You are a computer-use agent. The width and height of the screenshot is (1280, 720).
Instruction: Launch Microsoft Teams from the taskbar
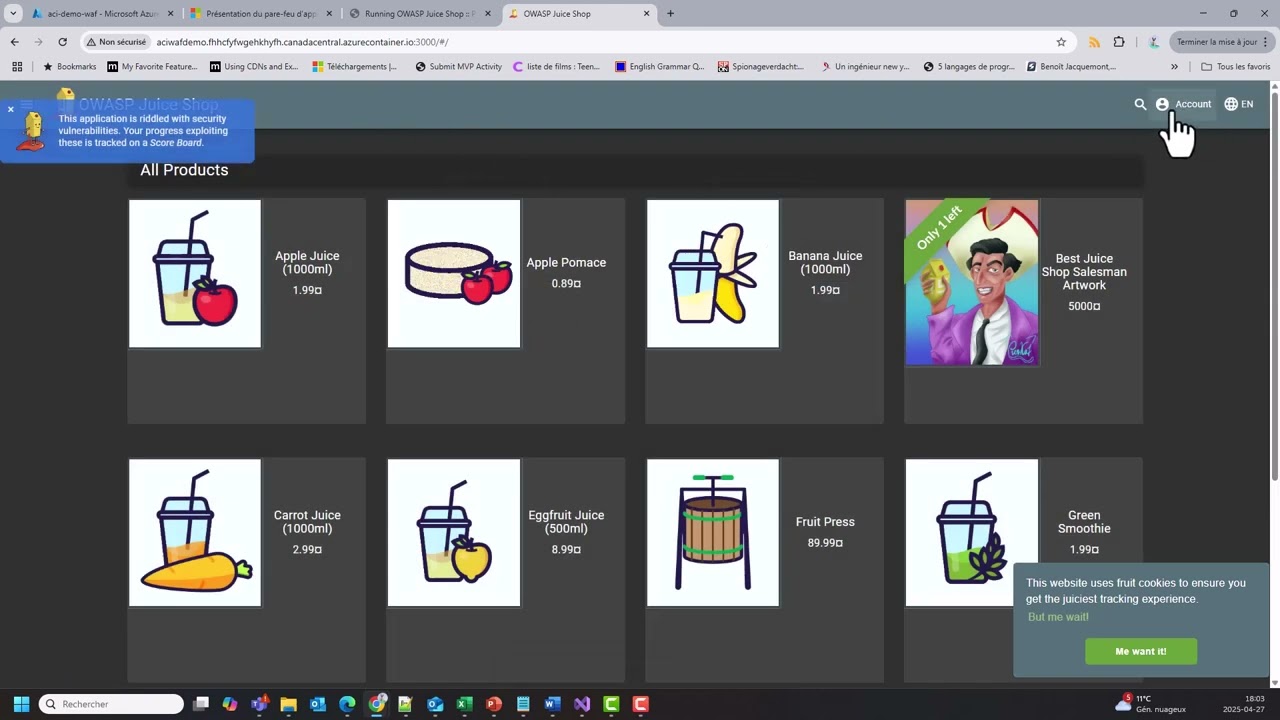259,704
